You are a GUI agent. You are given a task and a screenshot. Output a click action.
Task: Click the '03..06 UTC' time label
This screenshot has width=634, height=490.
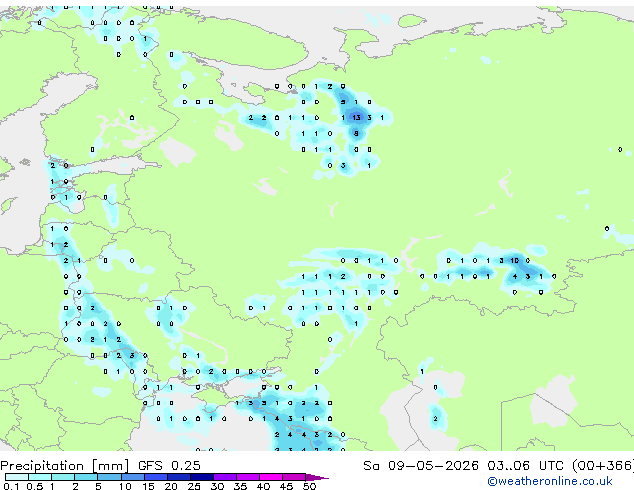(x=525, y=465)
